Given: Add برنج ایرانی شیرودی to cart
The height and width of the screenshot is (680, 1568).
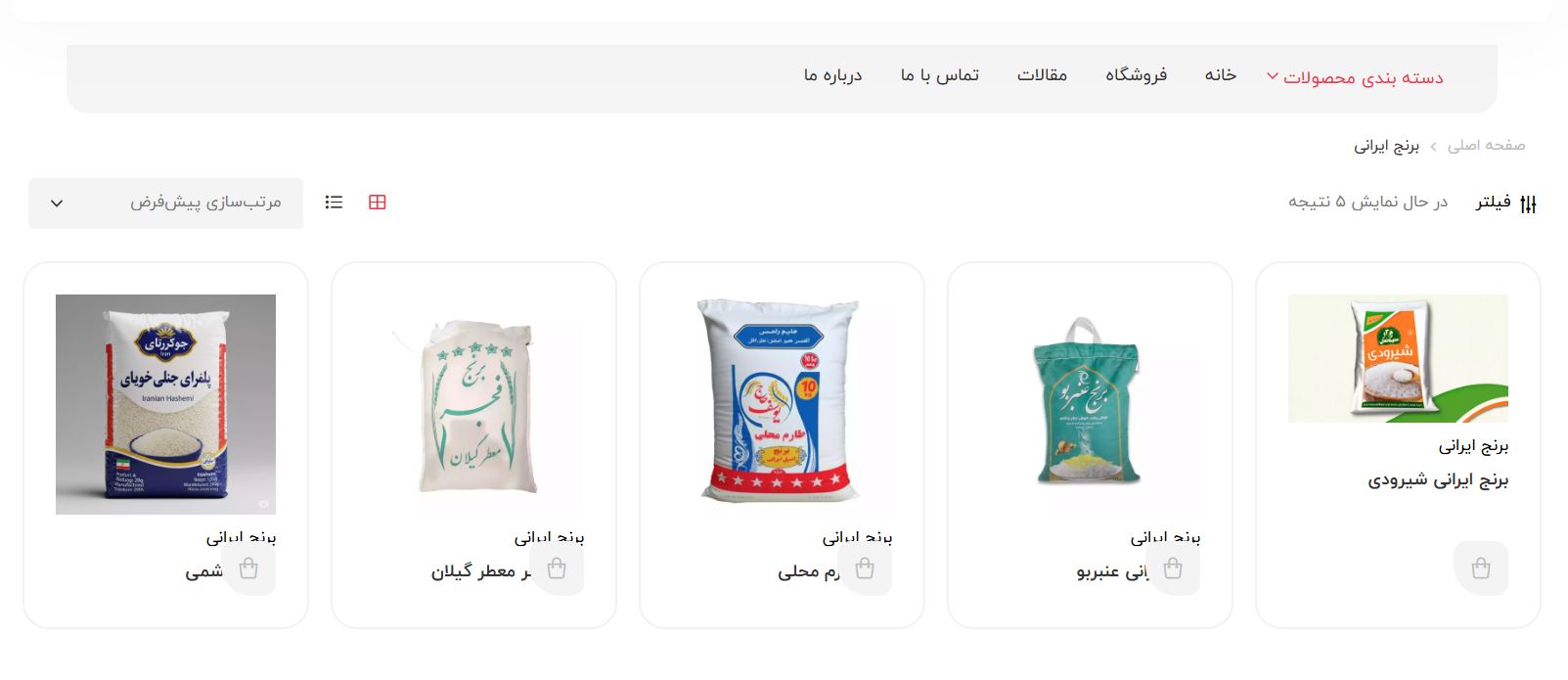Looking at the screenshot, I should point(1481,568).
